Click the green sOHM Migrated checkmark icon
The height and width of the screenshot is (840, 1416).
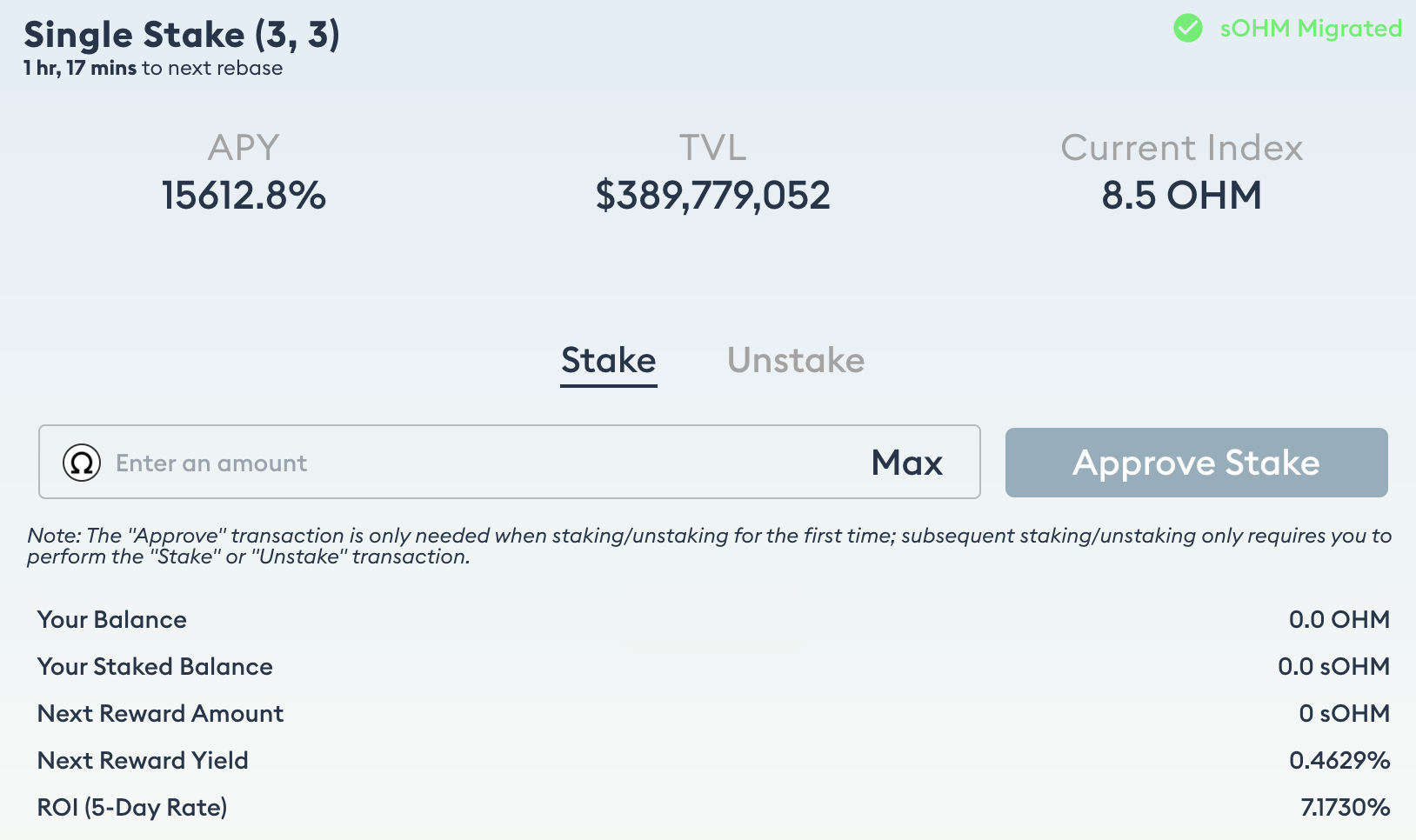point(1187,29)
